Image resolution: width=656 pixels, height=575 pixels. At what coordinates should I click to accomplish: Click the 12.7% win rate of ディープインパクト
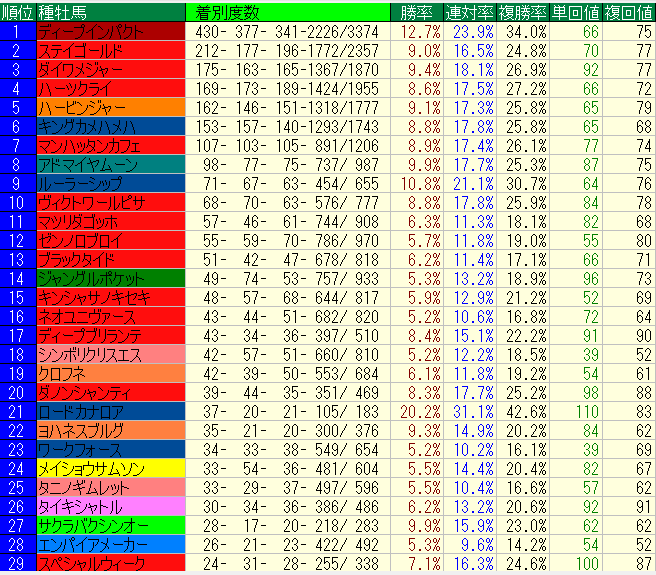point(420,32)
